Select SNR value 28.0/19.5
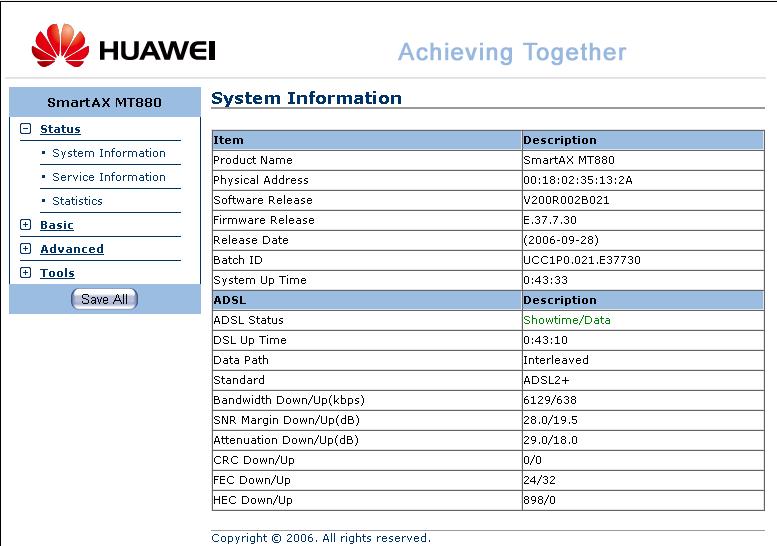This screenshot has width=777, height=546. [551, 420]
